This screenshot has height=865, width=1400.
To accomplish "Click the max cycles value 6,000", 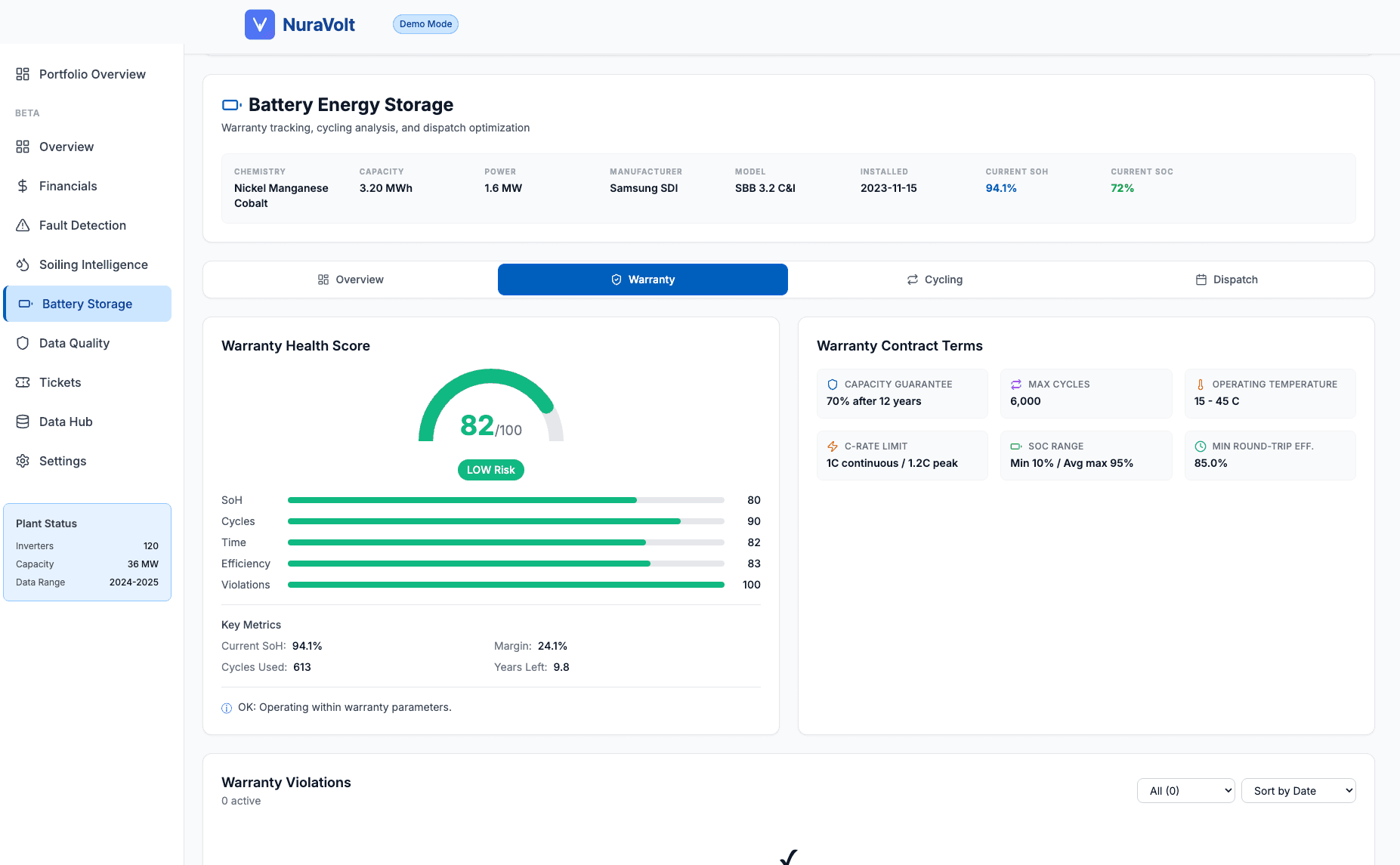I will click(1025, 401).
